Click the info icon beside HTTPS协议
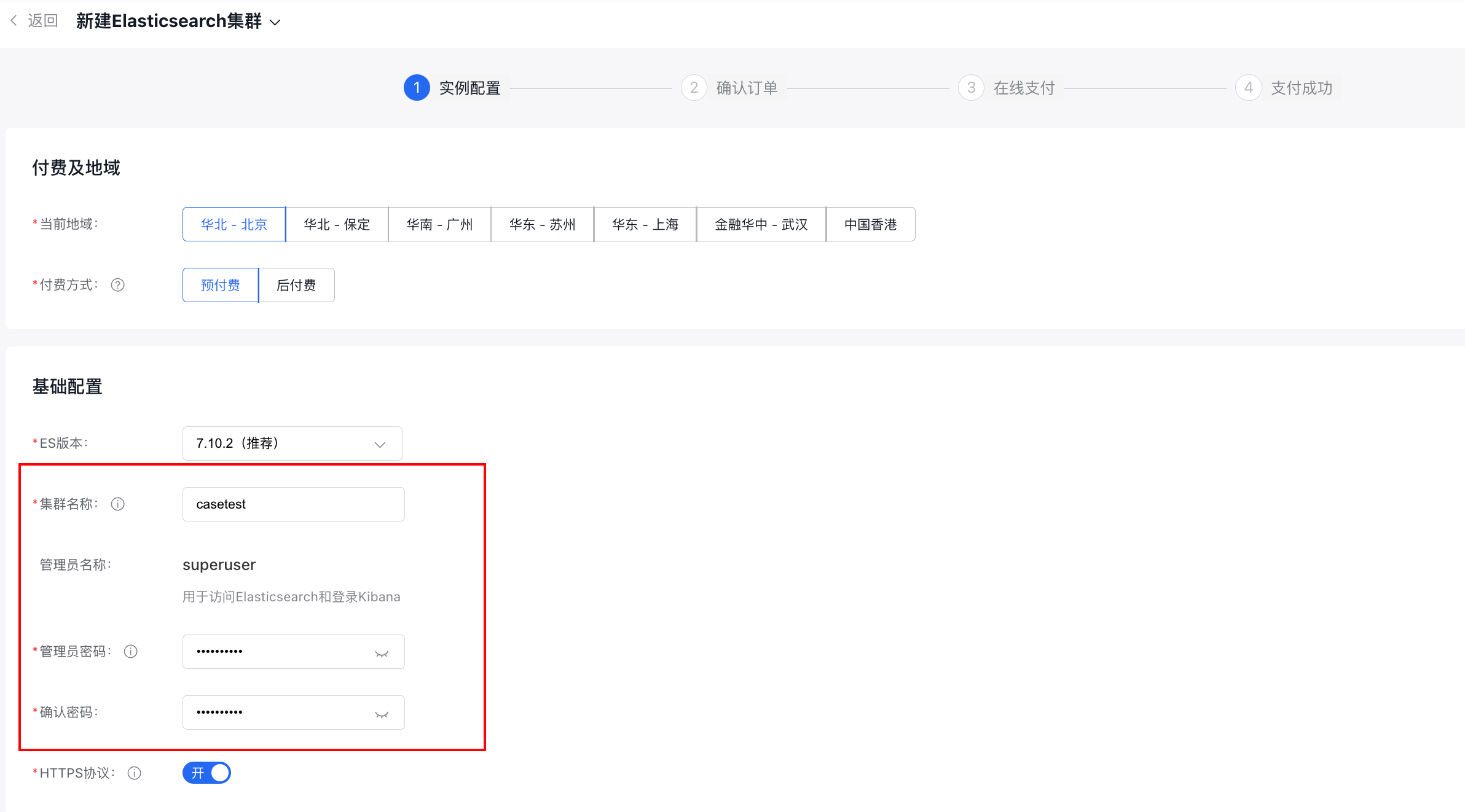Viewport: 1465px width, 812px height. click(134, 773)
